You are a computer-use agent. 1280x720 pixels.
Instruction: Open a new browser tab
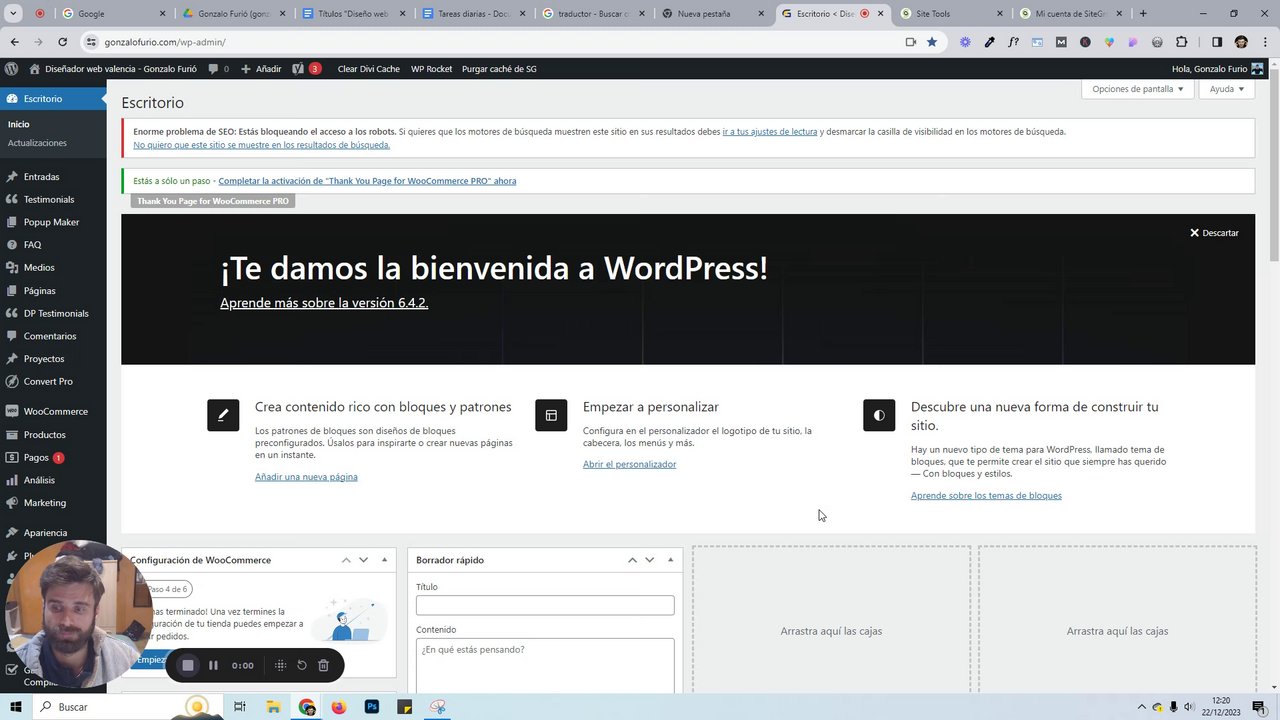point(1143,14)
